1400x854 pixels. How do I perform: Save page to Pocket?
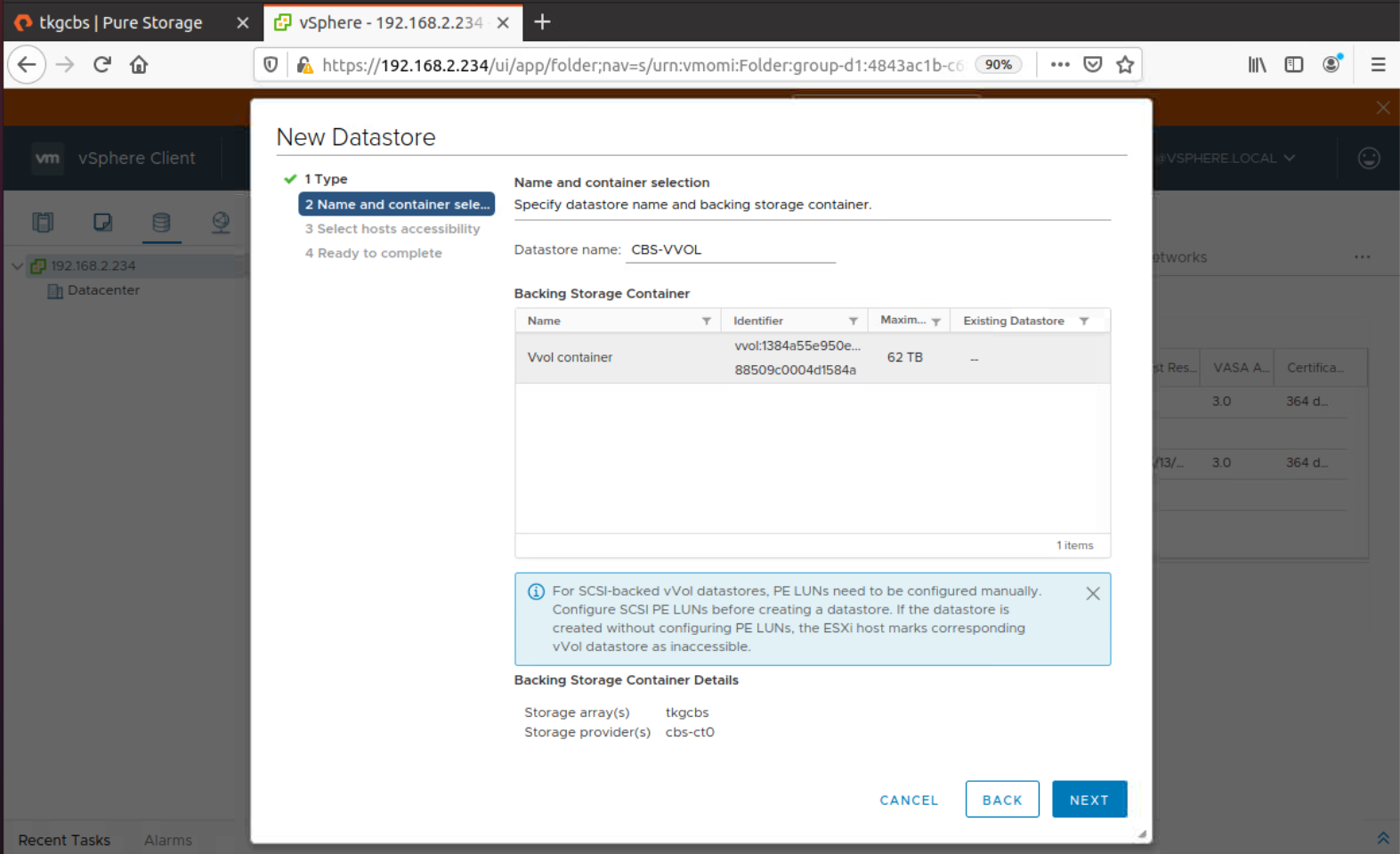click(1093, 65)
